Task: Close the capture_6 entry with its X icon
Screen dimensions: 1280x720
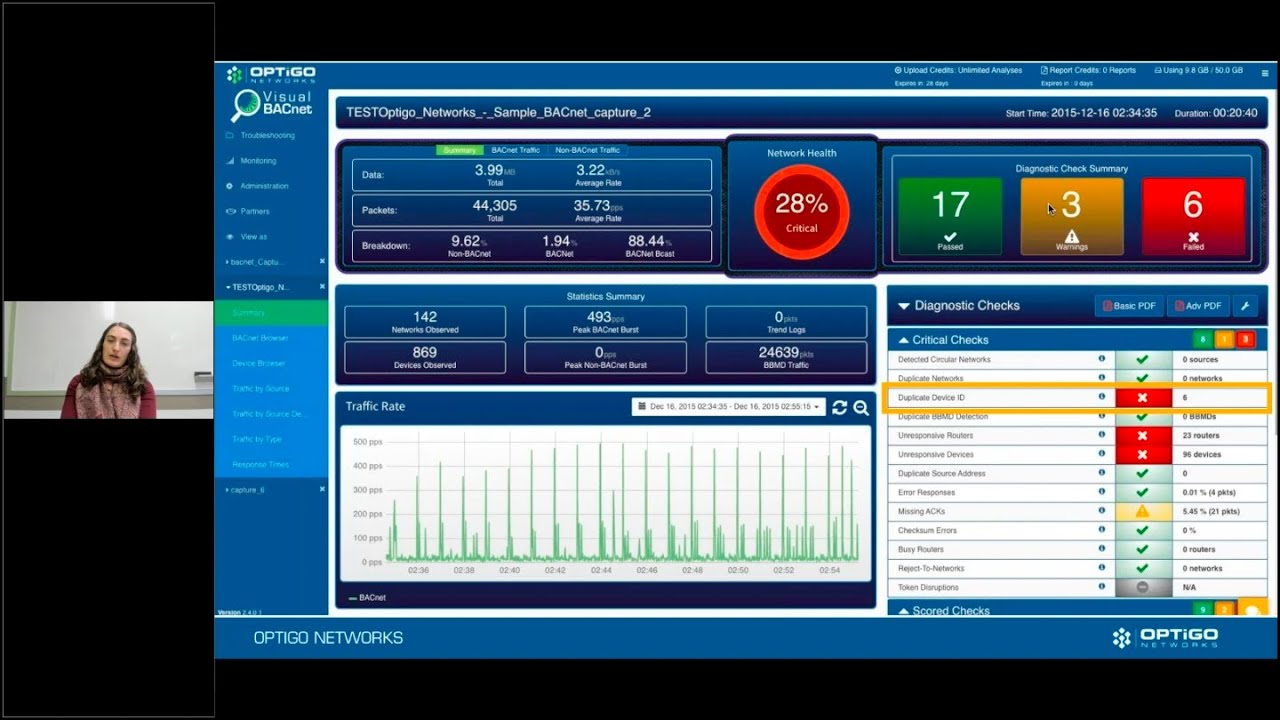Action: 322,490
